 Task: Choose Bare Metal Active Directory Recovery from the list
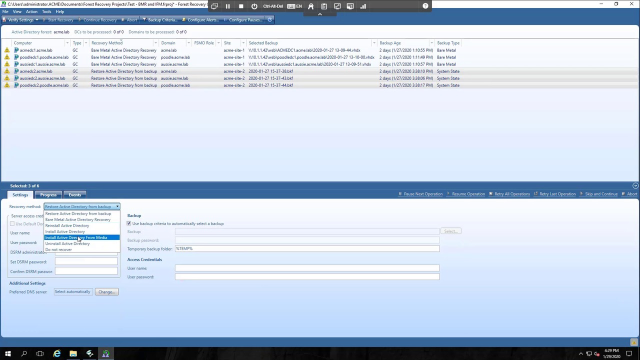[x=82, y=220]
